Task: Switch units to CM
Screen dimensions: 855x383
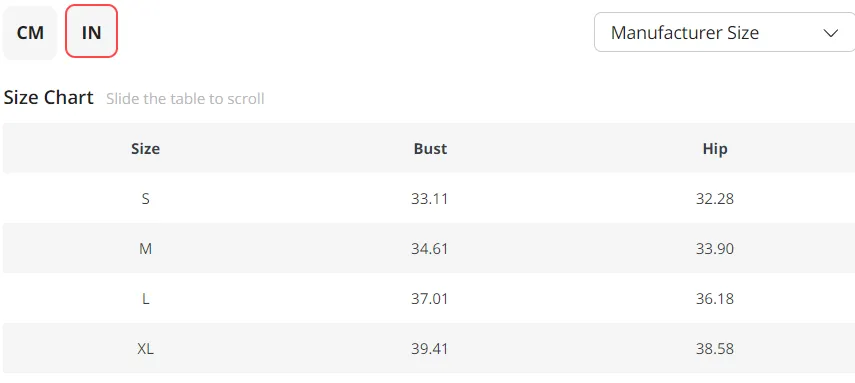Action: pyautogui.click(x=30, y=33)
